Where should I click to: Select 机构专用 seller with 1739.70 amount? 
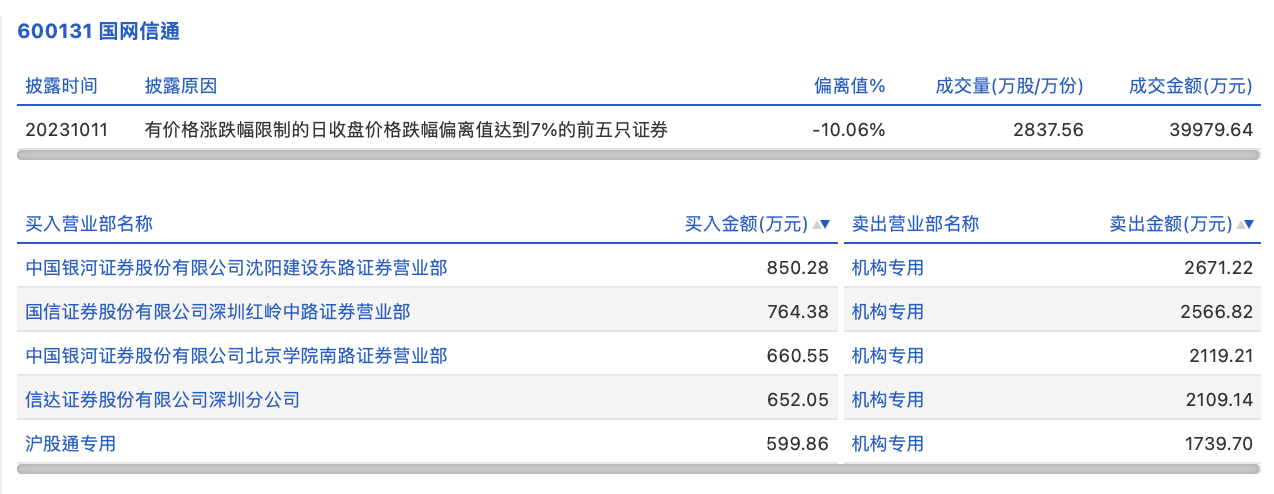coord(887,443)
